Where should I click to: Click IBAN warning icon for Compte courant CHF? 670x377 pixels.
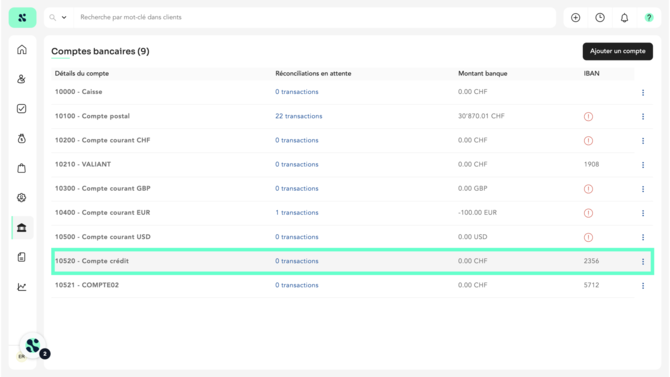point(588,141)
